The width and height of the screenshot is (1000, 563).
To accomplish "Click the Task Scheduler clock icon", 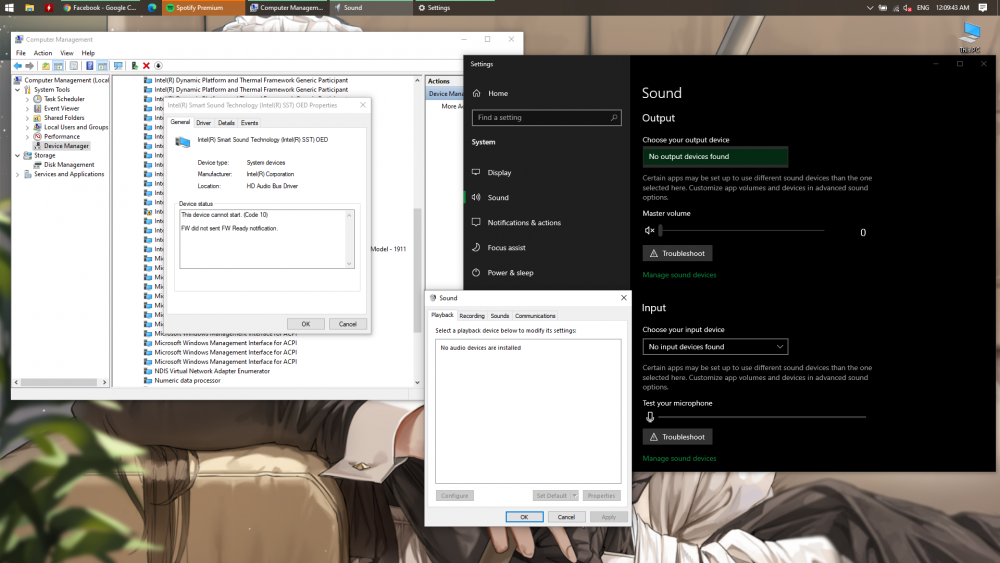I will click(x=38, y=99).
